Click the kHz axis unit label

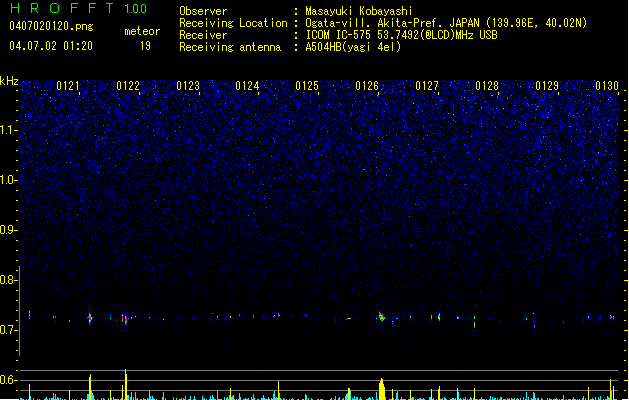click(x=9, y=81)
